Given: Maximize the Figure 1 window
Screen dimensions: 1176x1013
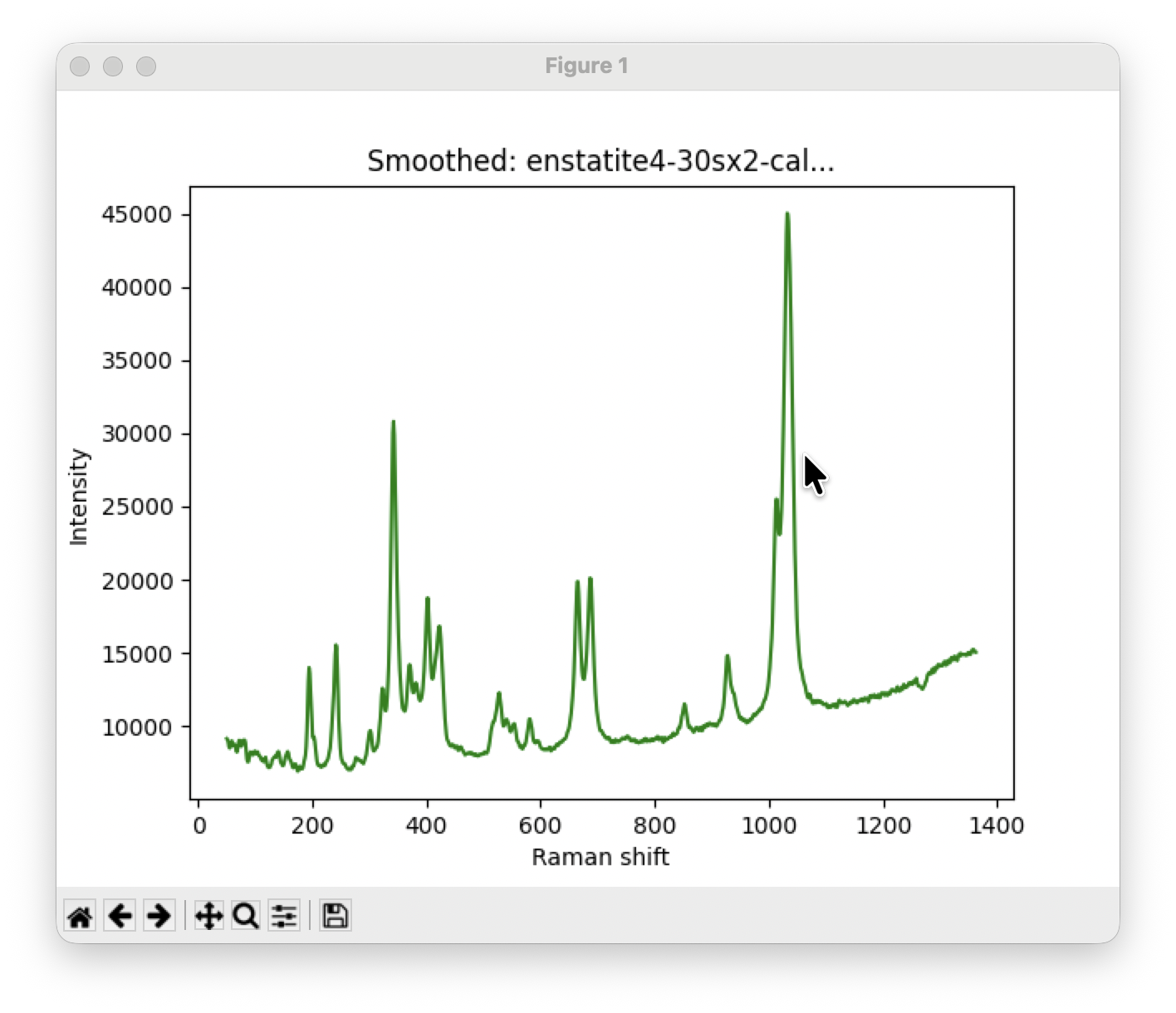Looking at the screenshot, I should (x=146, y=66).
